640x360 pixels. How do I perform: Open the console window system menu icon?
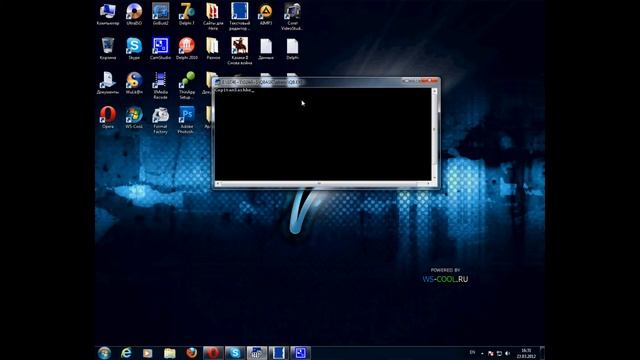218,82
